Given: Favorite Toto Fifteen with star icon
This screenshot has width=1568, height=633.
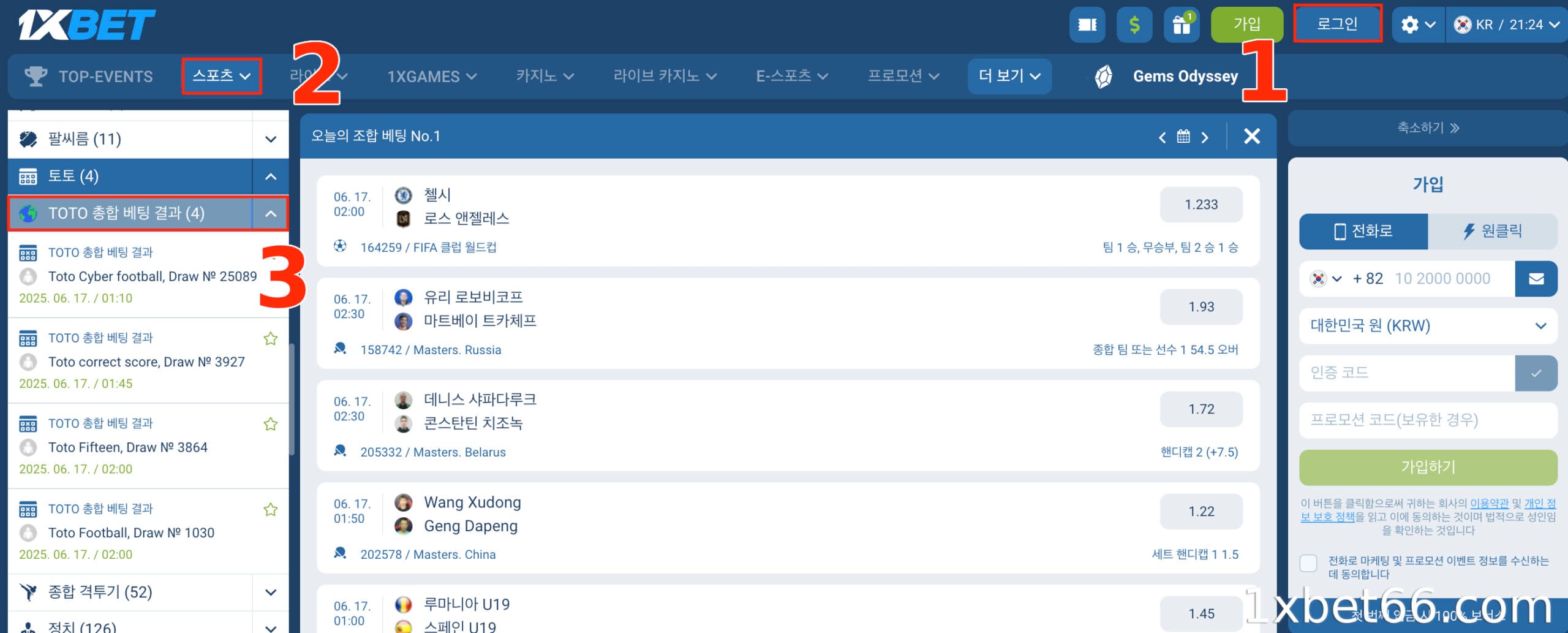Looking at the screenshot, I should [270, 424].
